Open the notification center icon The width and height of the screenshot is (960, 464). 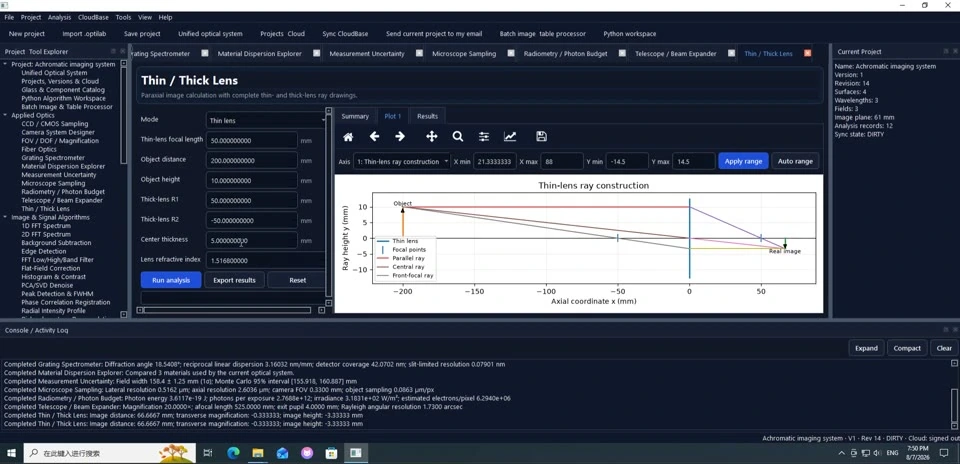[x=943, y=453]
